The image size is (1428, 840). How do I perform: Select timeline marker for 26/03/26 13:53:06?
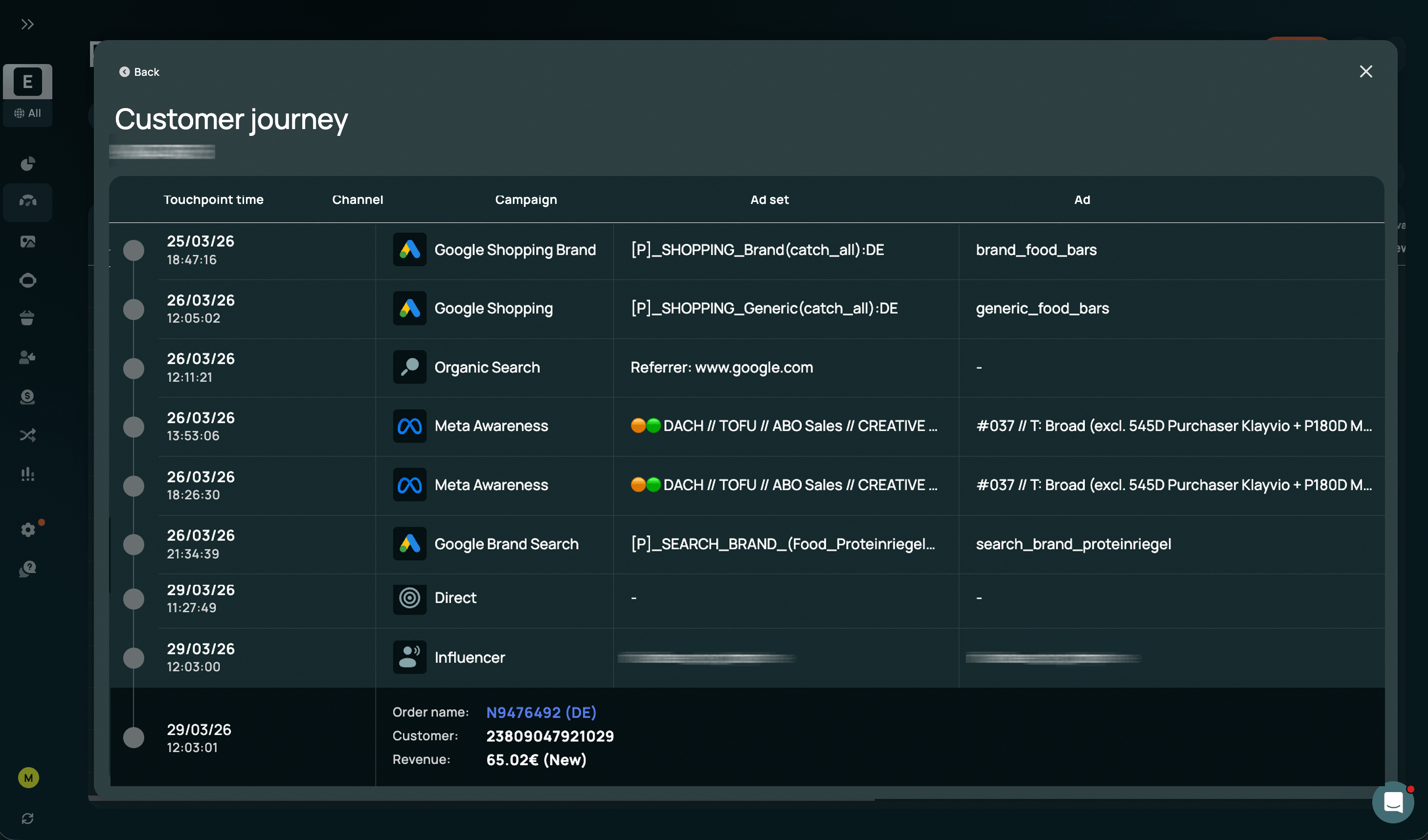(134, 427)
